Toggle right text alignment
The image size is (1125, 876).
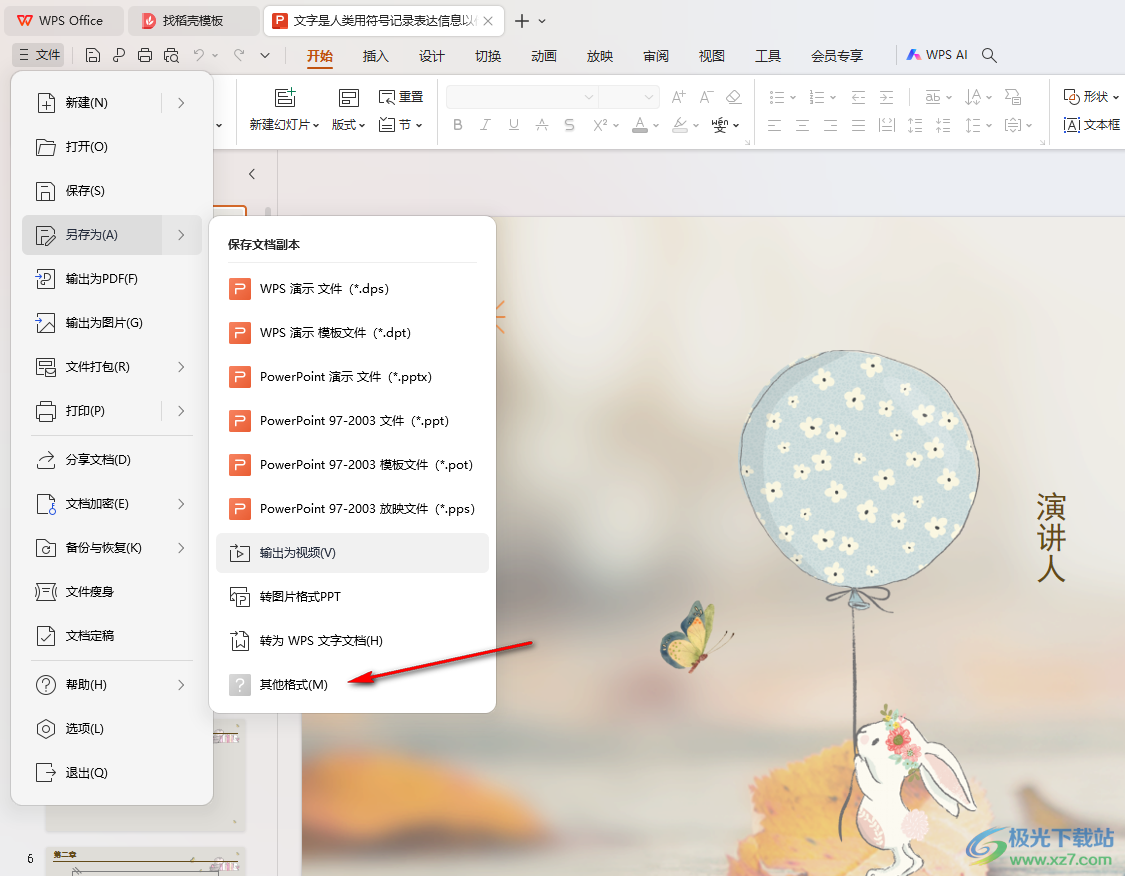pyautogui.click(x=830, y=126)
